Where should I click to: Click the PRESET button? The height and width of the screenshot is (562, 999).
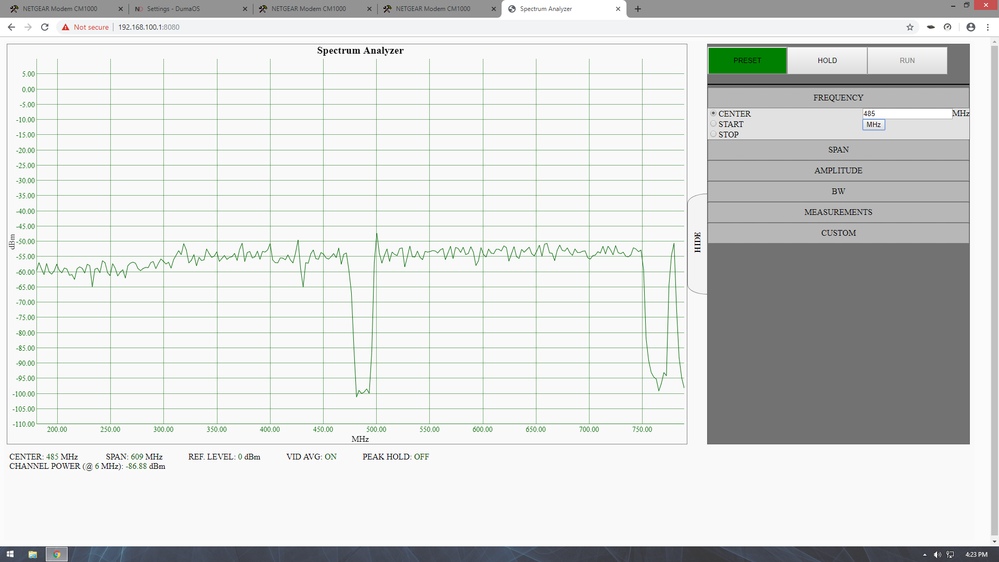(x=747, y=61)
